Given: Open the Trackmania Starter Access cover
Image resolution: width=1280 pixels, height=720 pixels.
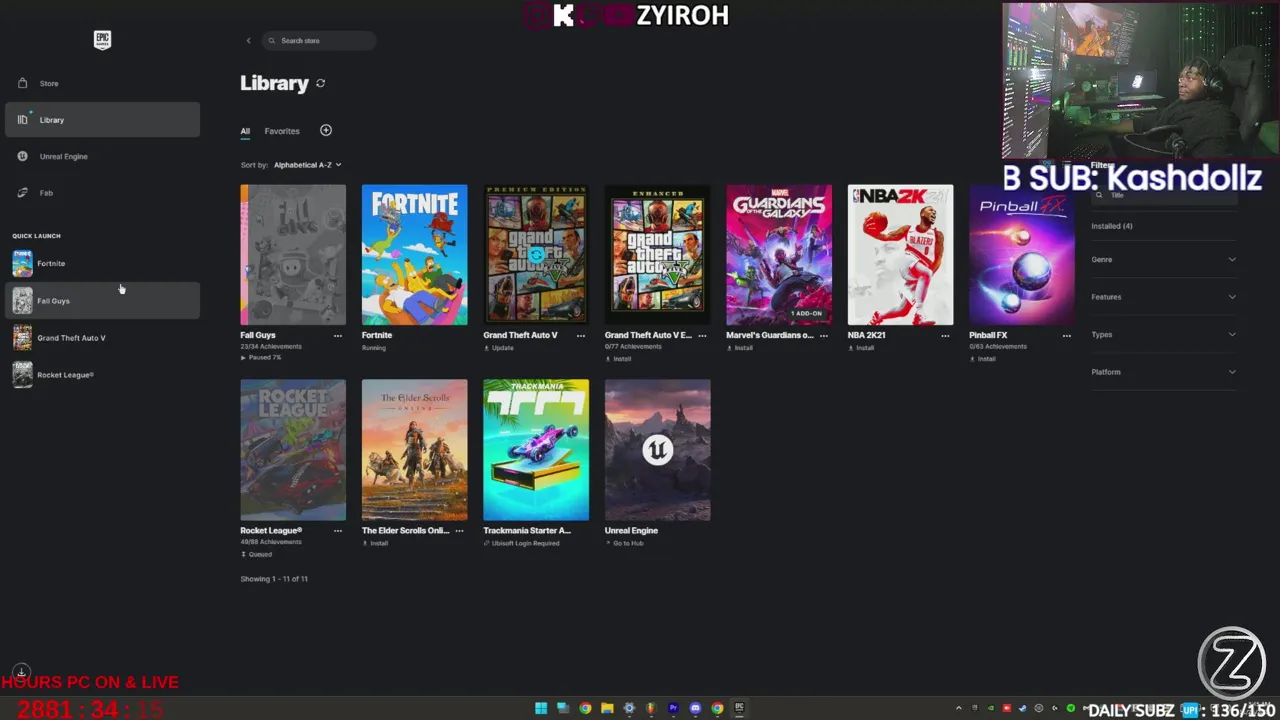Looking at the screenshot, I should tap(536, 450).
